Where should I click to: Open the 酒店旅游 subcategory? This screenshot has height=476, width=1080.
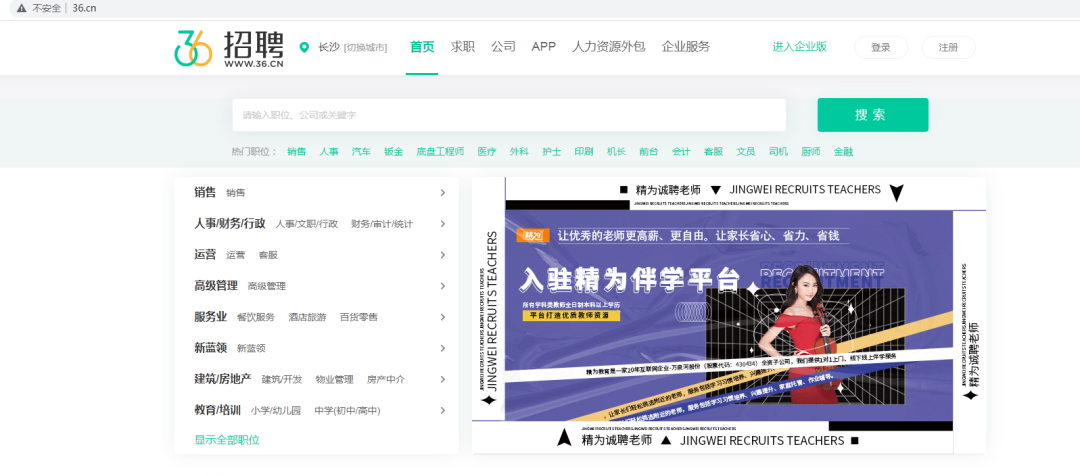(x=307, y=318)
